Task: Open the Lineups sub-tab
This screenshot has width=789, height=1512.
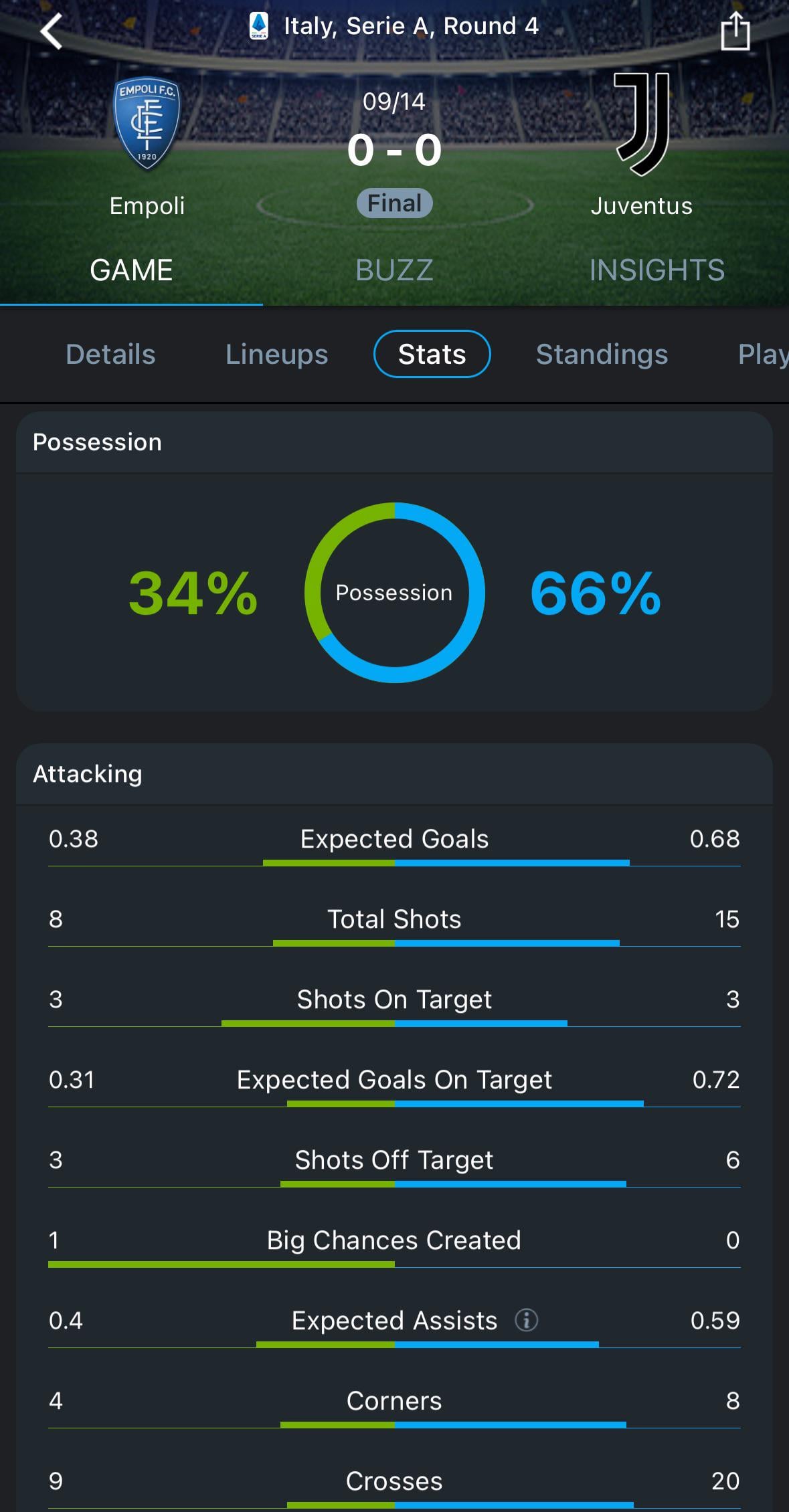Action: [276, 355]
